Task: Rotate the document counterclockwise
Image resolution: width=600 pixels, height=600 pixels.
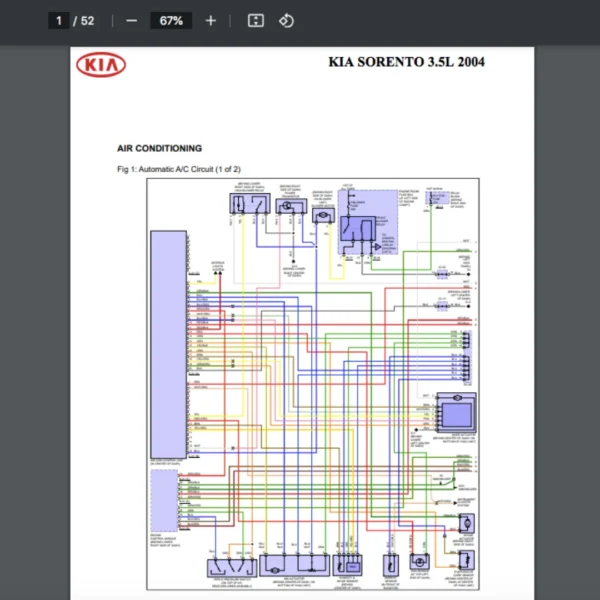Action: coord(287,21)
